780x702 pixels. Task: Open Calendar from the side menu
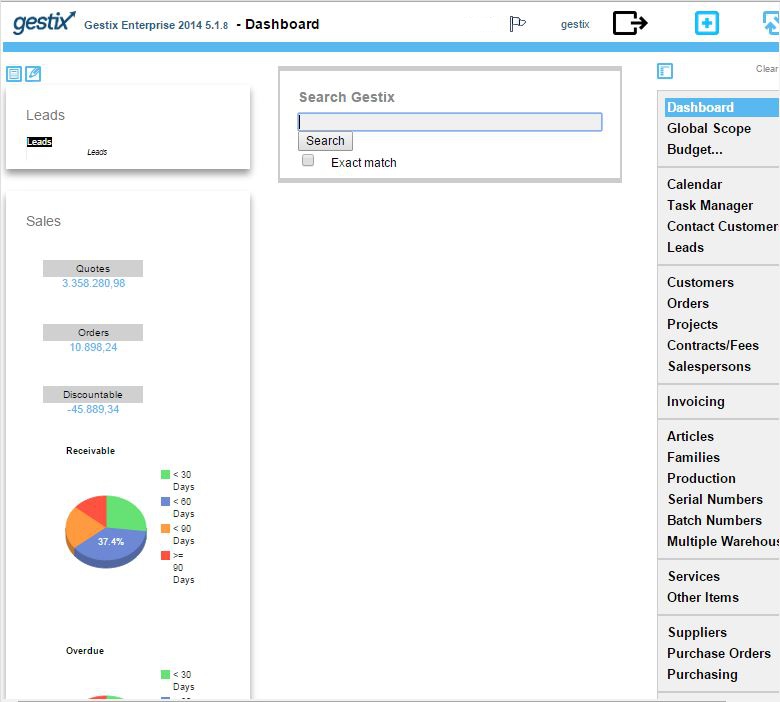(694, 184)
